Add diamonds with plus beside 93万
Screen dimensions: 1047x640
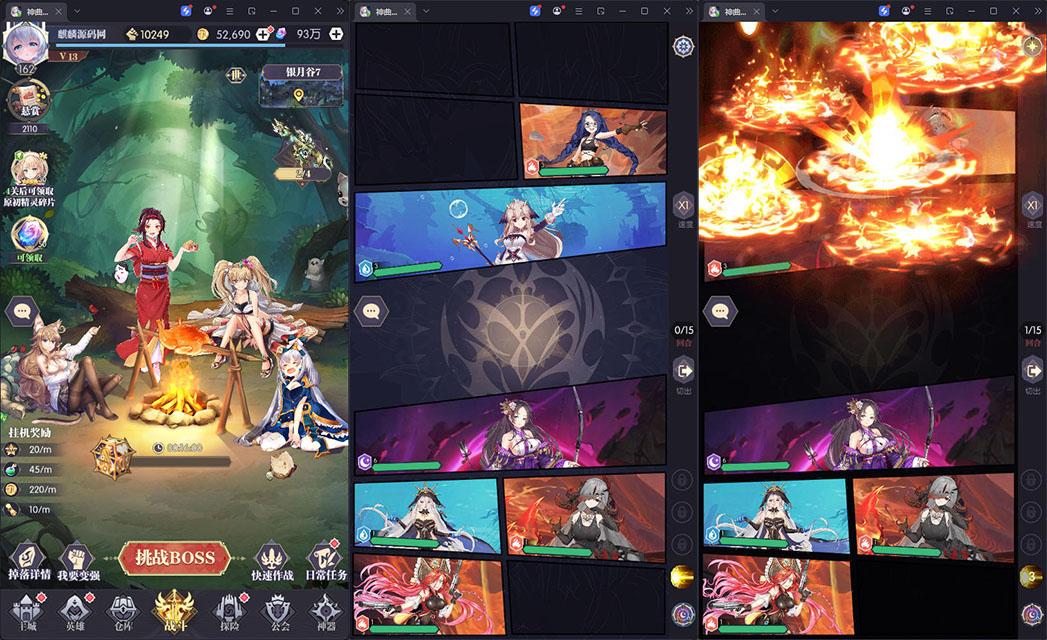coord(337,34)
